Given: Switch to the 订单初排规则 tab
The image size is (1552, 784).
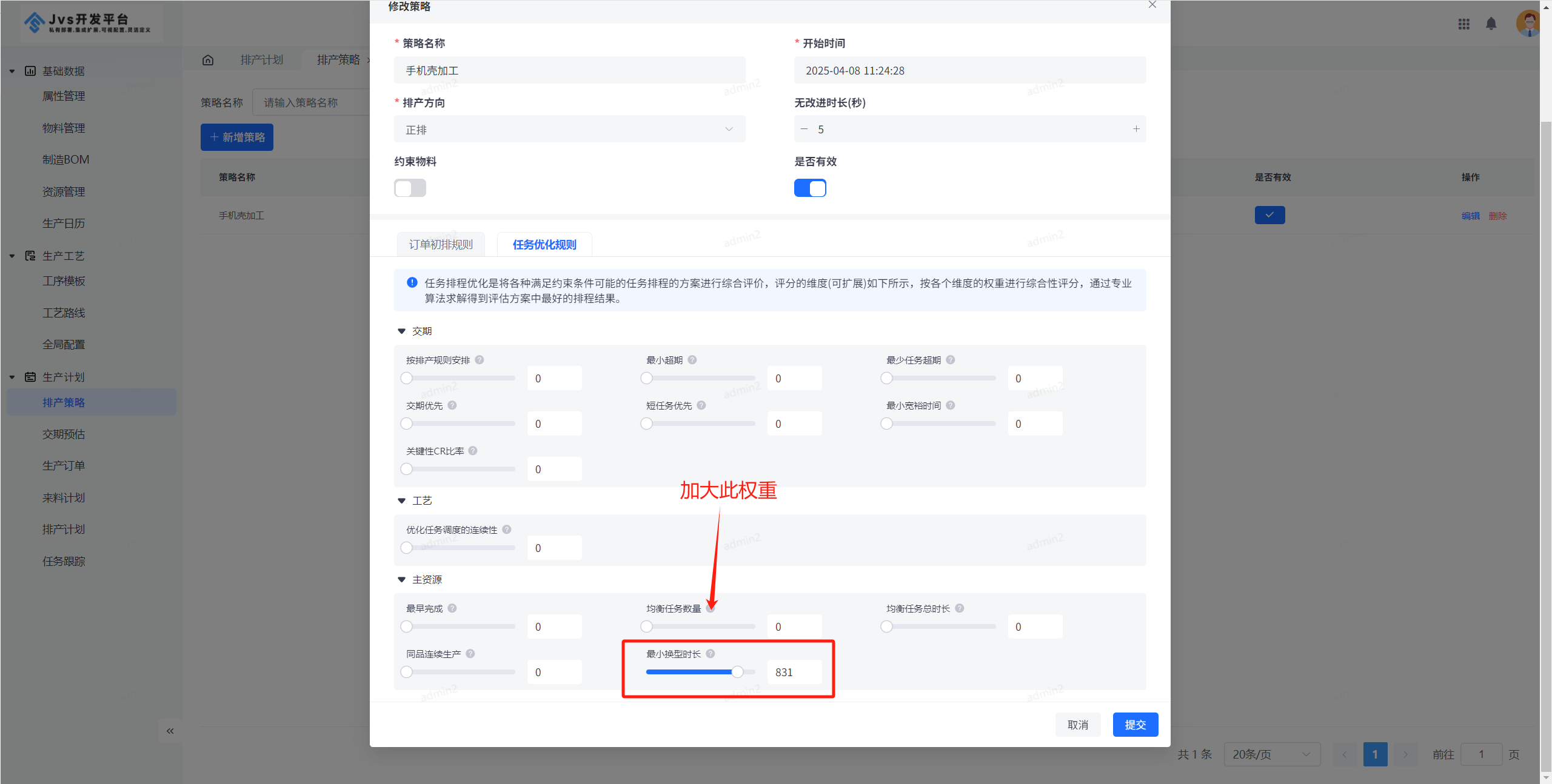Looking at the screenshot, I should point(441,244).
